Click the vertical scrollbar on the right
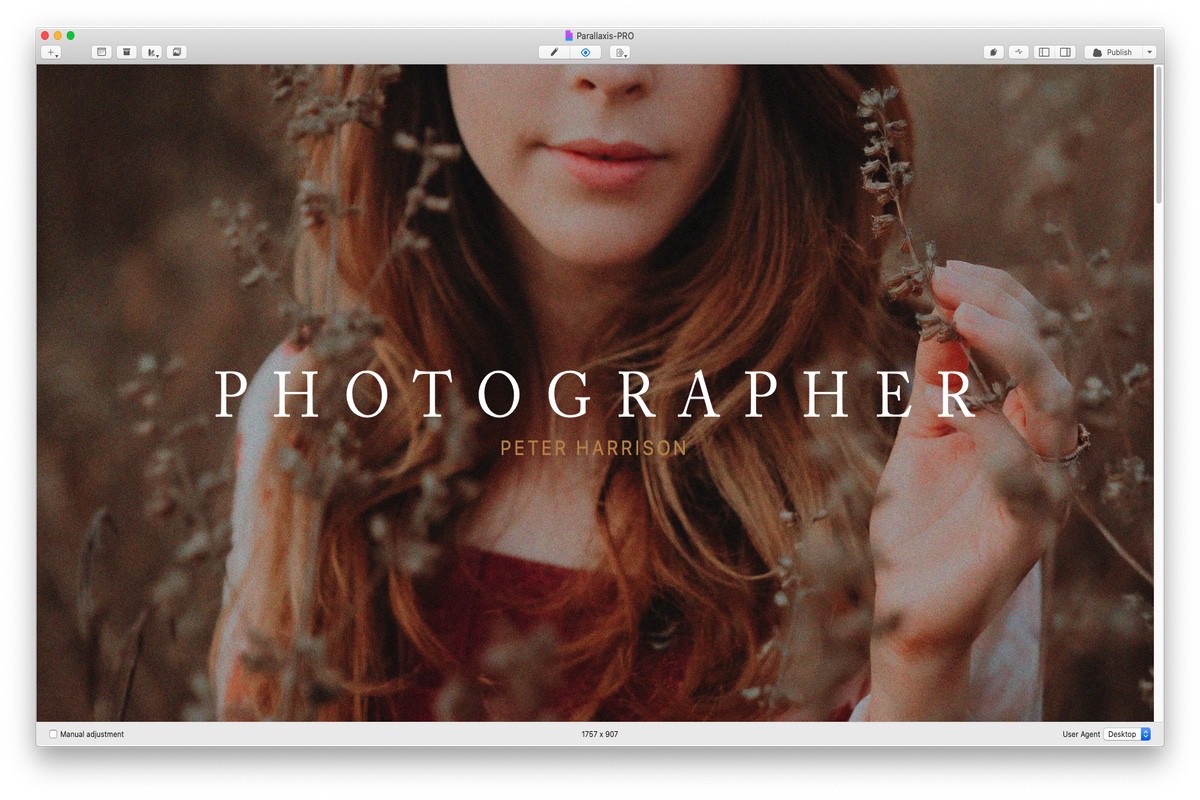The image size is (1200, 800). (1159, 135)
